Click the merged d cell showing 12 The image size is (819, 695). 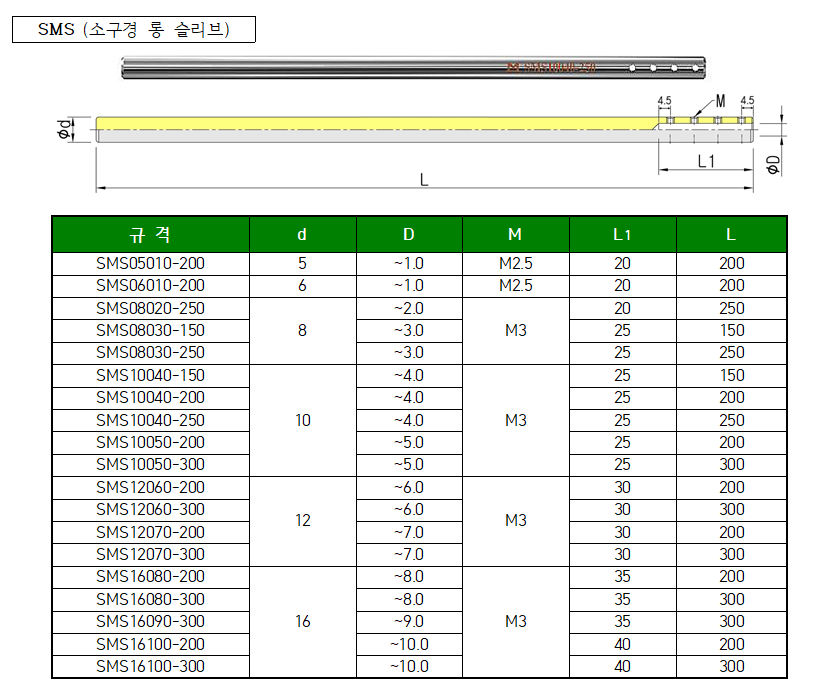[x=302, y=520]
